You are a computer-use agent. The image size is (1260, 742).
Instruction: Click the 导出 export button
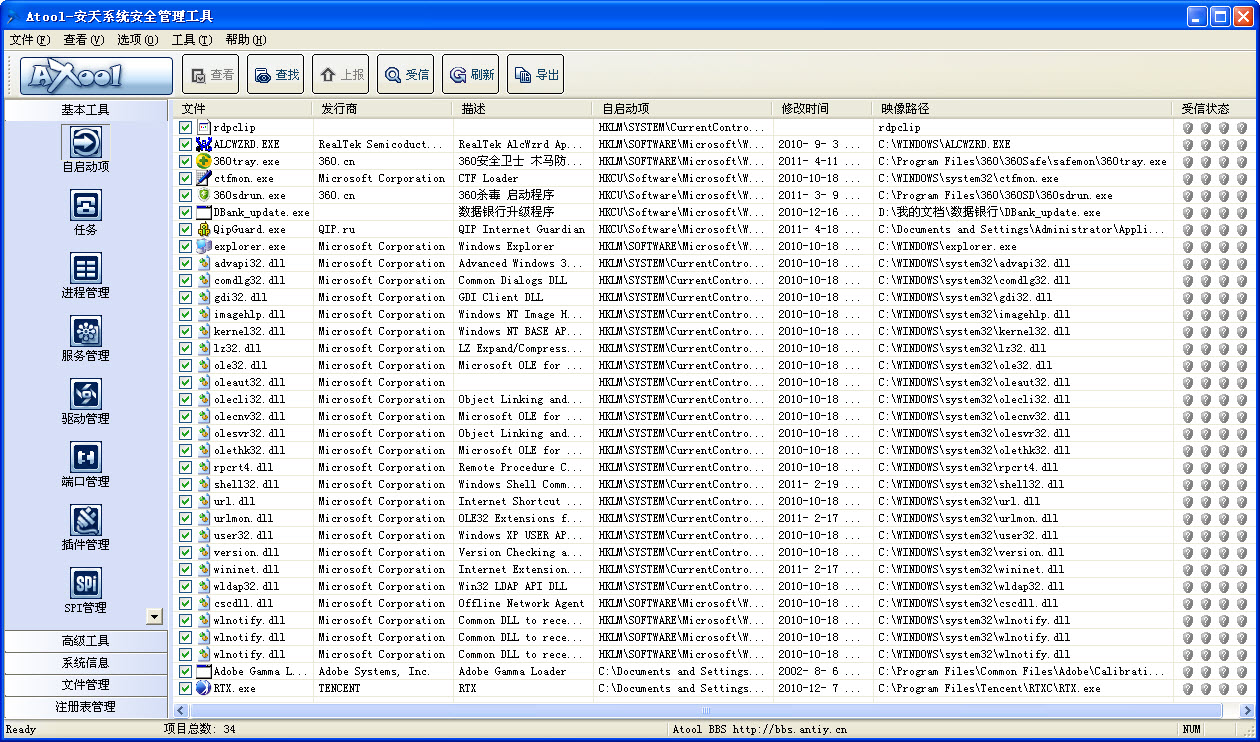point(535,75)
